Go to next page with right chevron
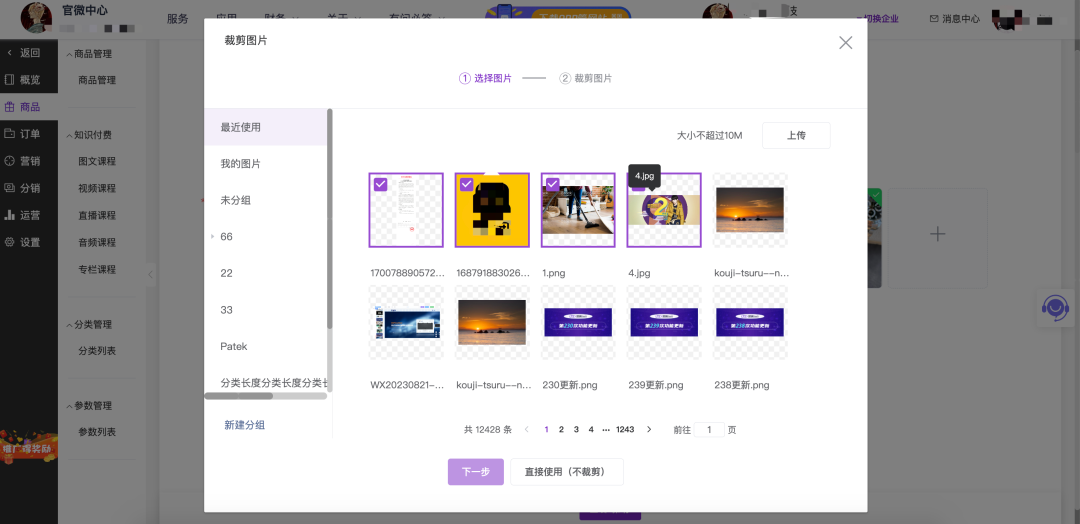The width and height of the screenshot is (1080, 524). point(649,430)
